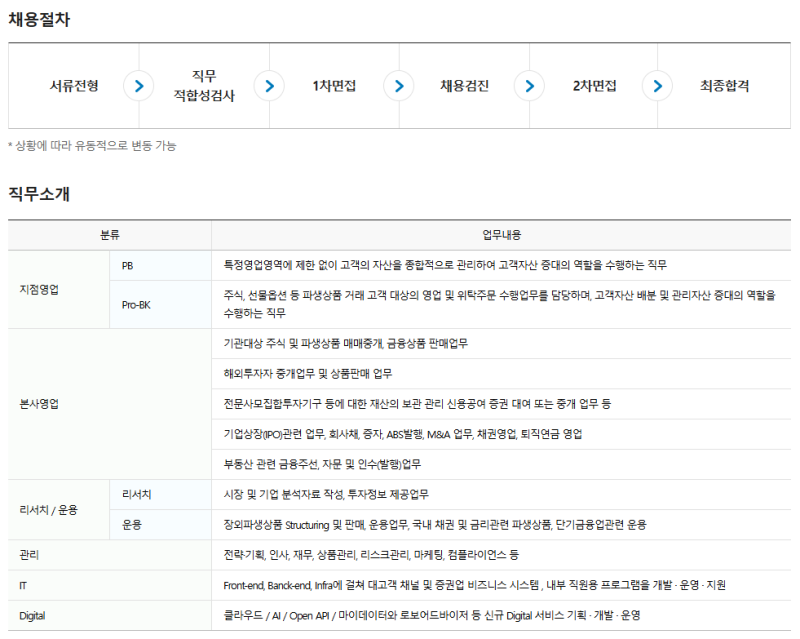The image size is (800, 639).
Task: Click the 채용절차 section heading
Action: pos(38,19)
